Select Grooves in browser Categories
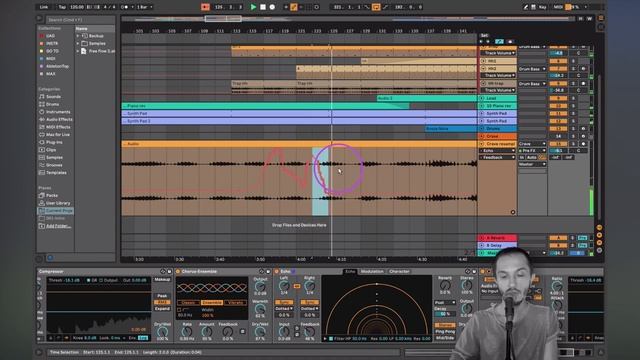The width and height of the screenshot is (640, 360). click(54, 165)
